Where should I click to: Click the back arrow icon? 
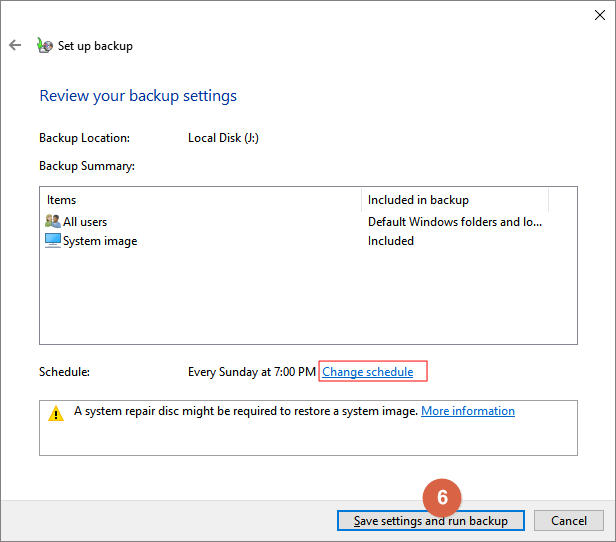click(x=15, y=45)
